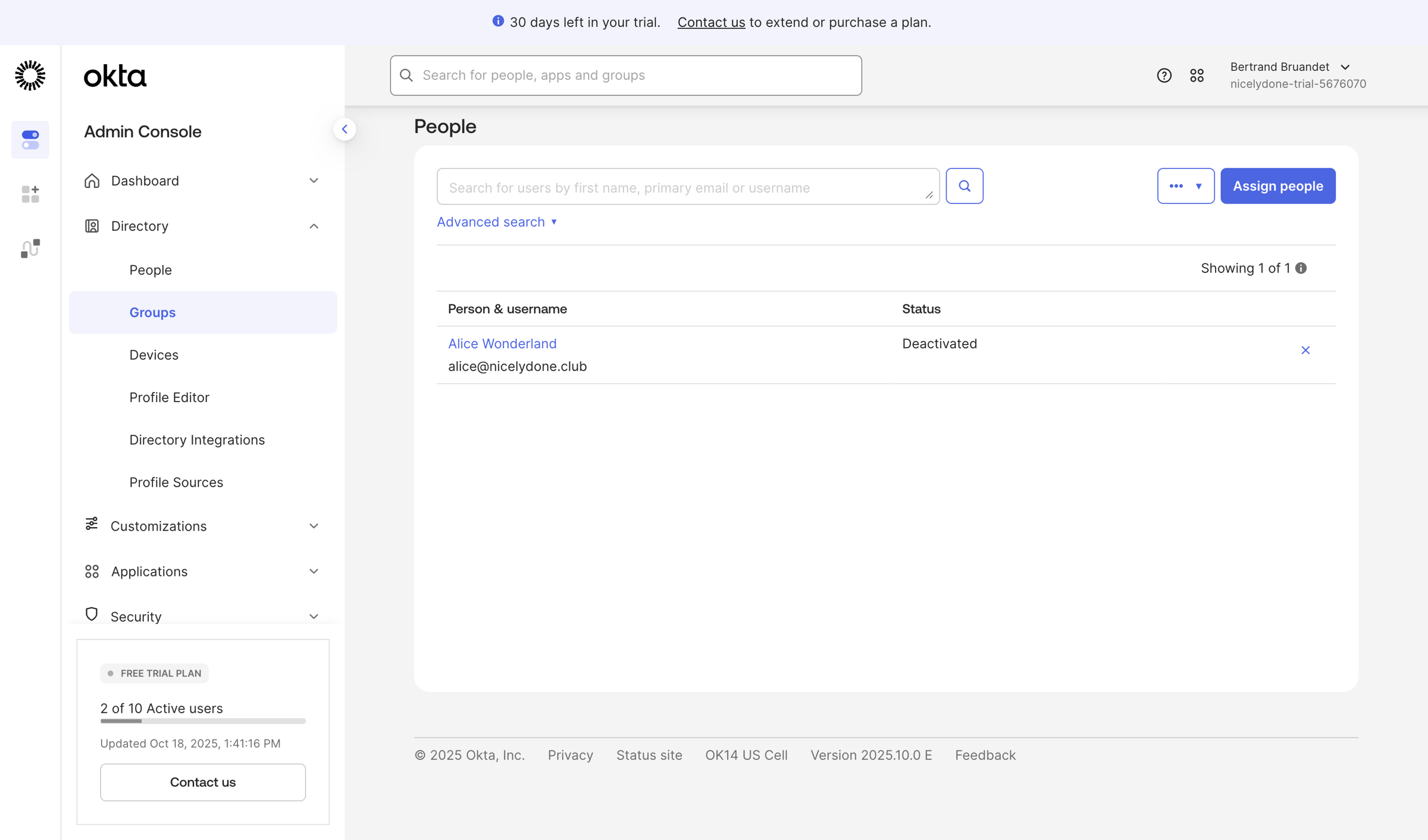Click the FREE TRIAL PLAN badge
The image size is (1428, 840).
pyautogui.click(x=154, y=673)
